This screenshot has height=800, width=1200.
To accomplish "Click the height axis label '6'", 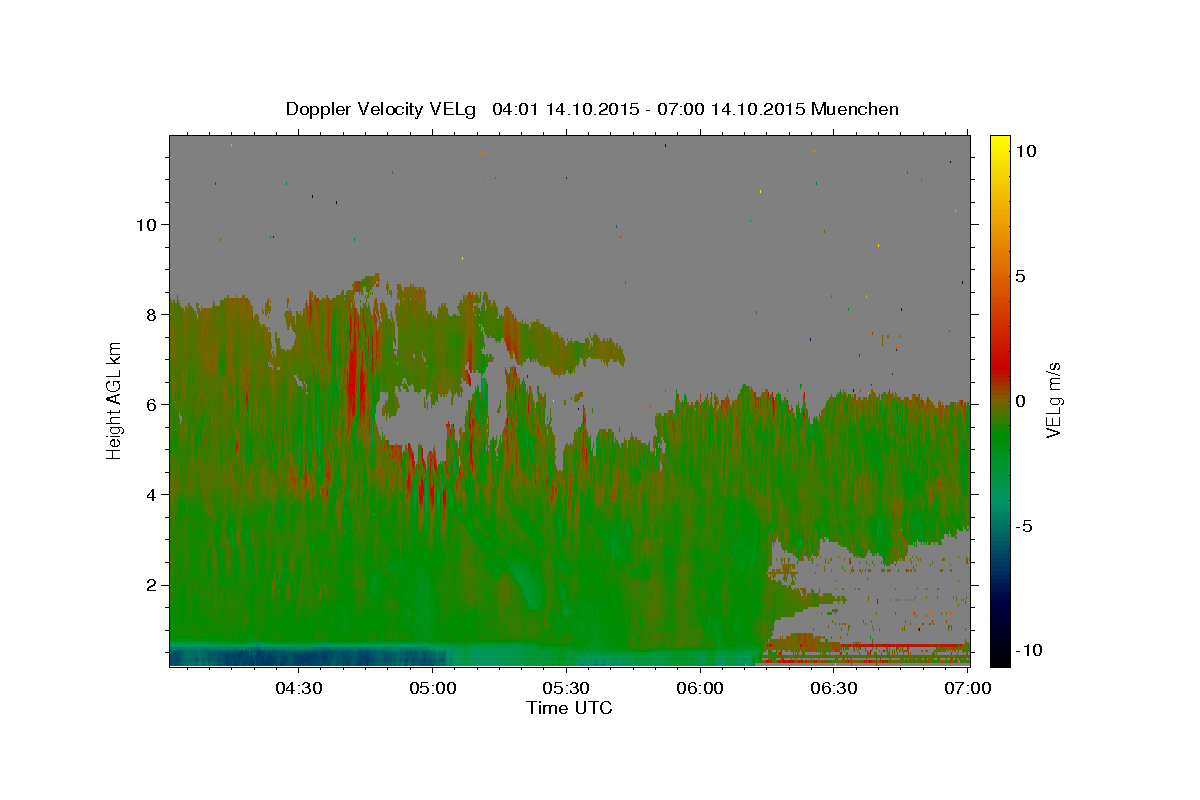I will point(150,404).
